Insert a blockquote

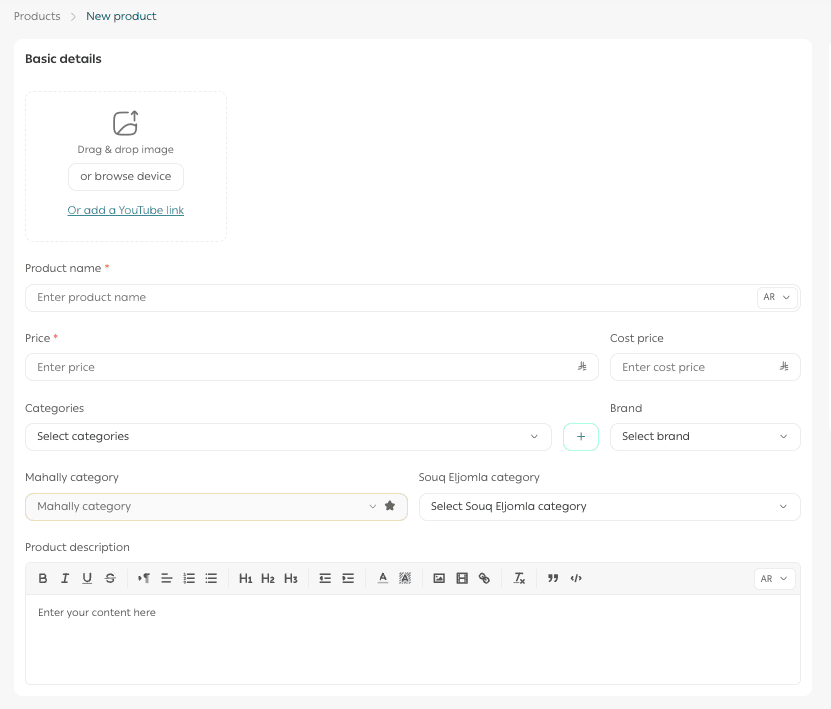coord(553,578)
